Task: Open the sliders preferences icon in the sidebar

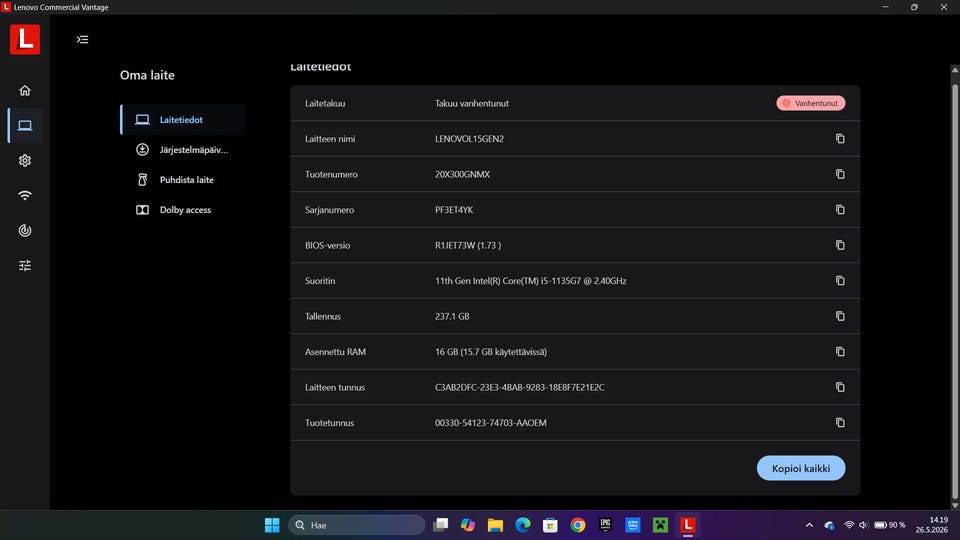Action: pyautogui.click(x=25, y=266)
